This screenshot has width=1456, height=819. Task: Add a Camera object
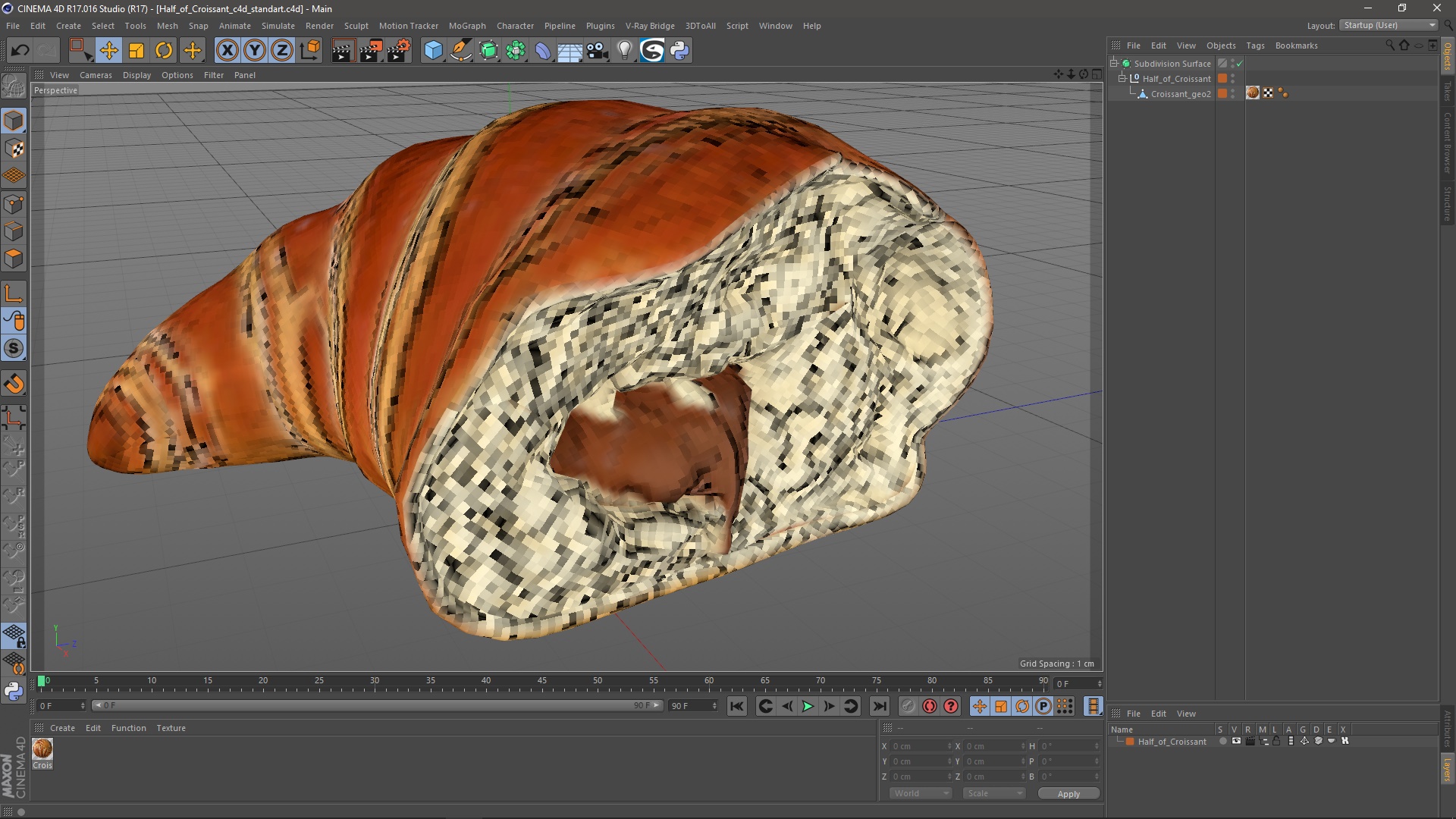coord(598,51)
